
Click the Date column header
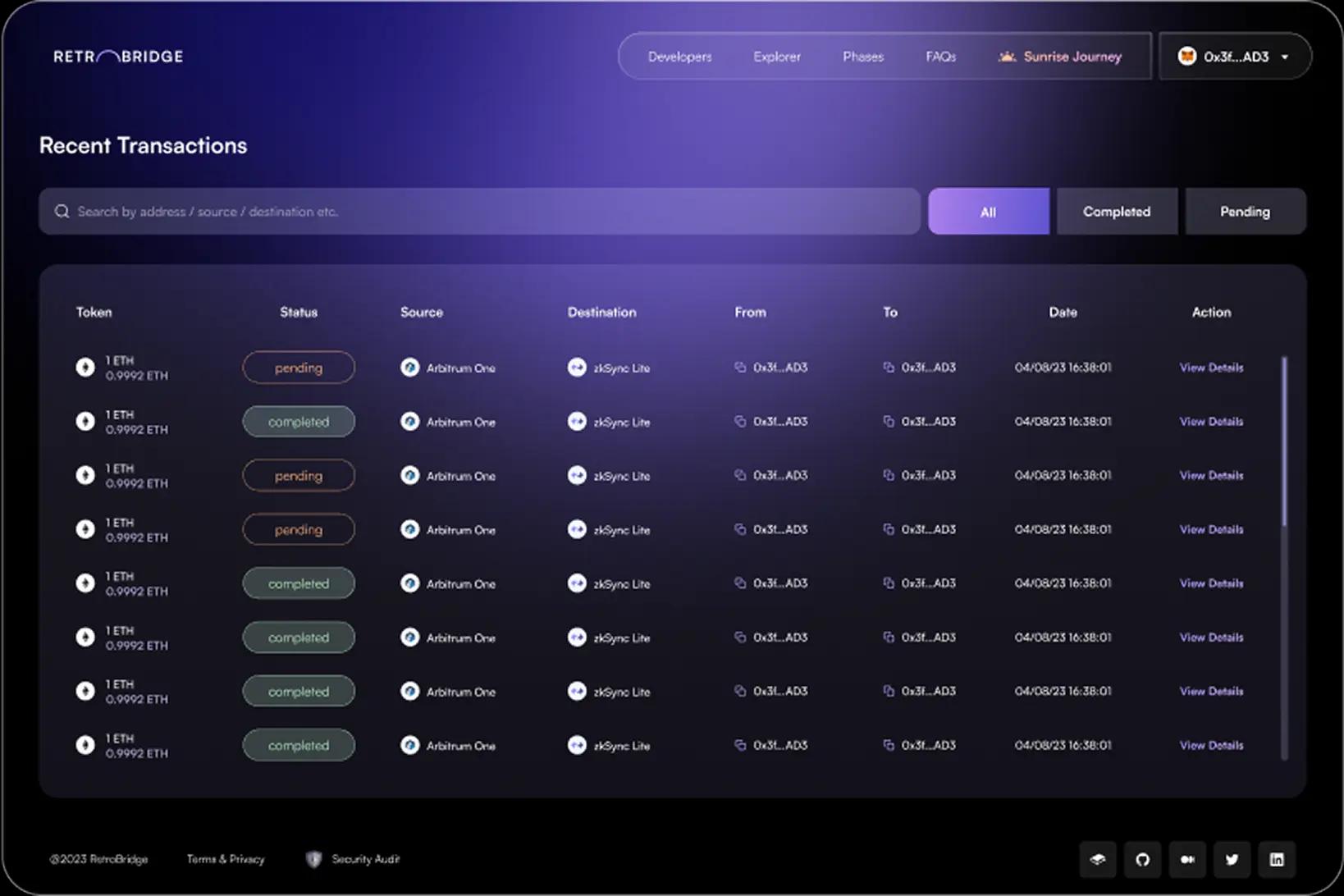pos(1063,312)
